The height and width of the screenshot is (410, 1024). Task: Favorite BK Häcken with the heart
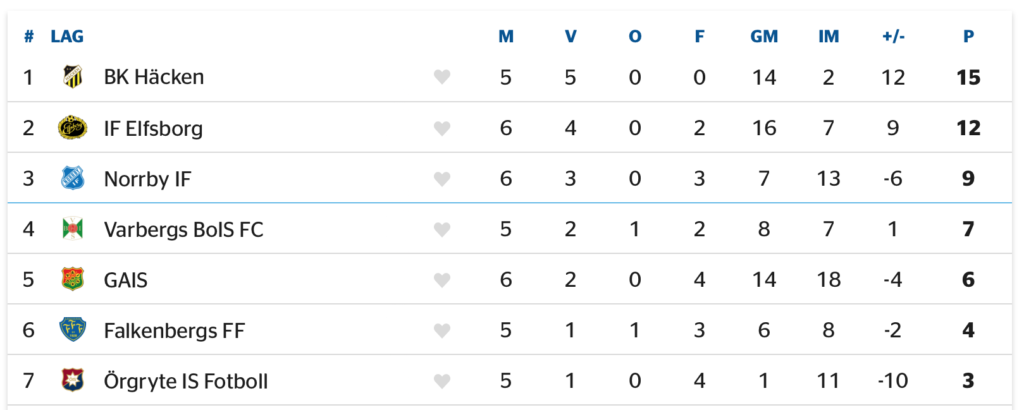[442, 77]
